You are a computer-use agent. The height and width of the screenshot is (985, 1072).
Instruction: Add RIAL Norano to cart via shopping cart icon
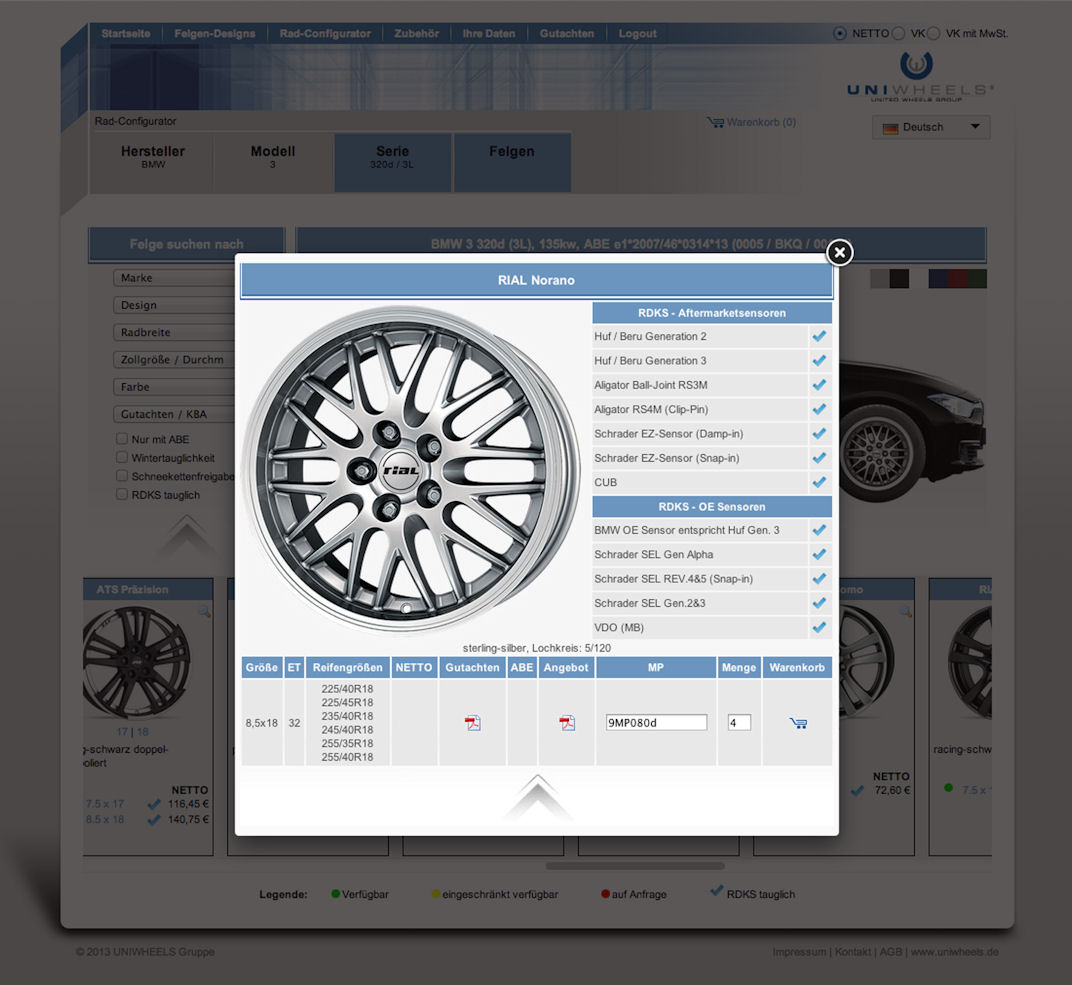[797, 721]
